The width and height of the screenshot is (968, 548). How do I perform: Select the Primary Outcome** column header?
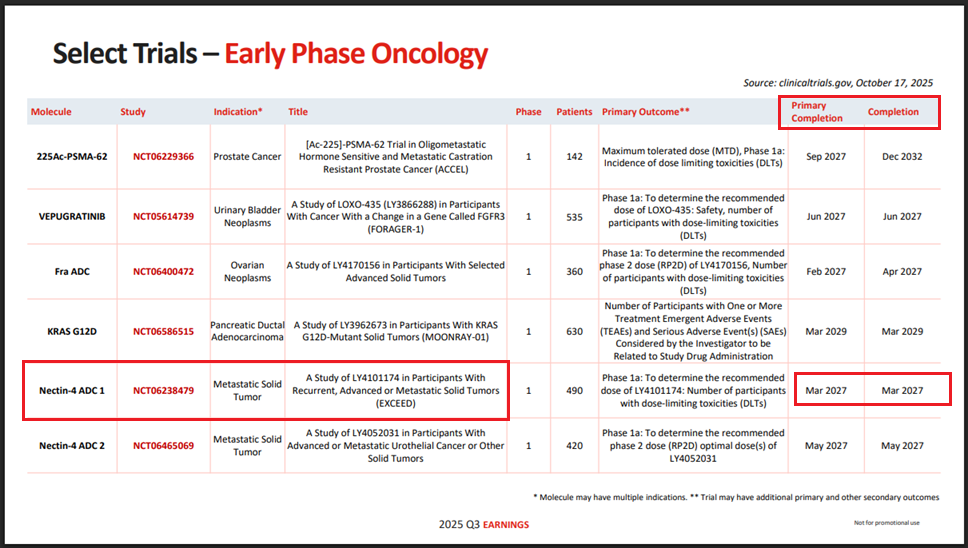tap(645, 112)
